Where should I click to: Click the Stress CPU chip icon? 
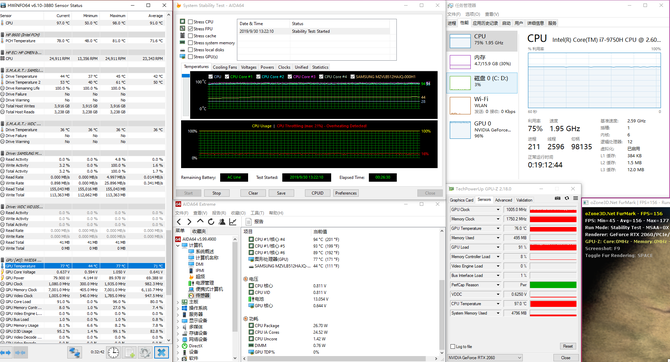[182, 21]
